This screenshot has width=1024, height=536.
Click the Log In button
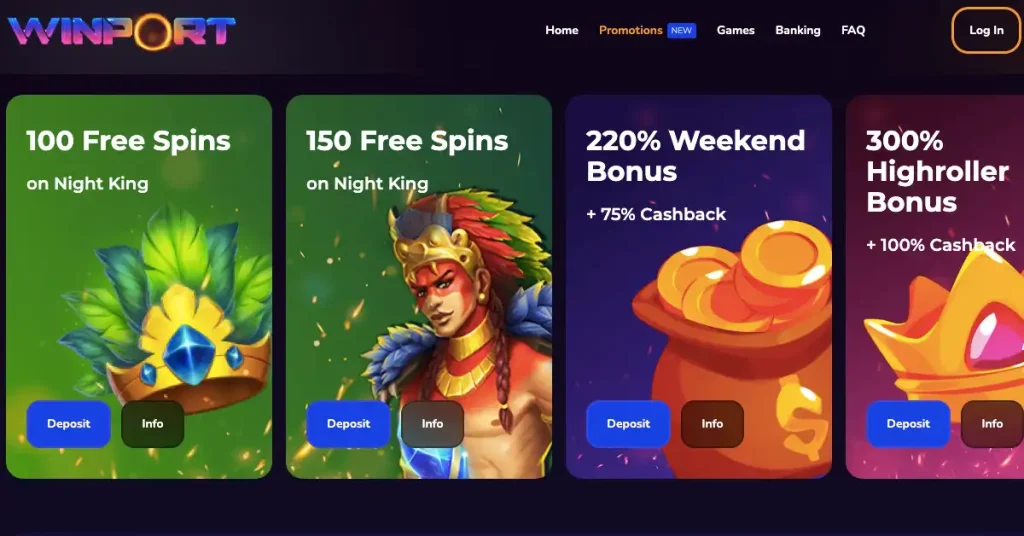[x=986, y=30]
